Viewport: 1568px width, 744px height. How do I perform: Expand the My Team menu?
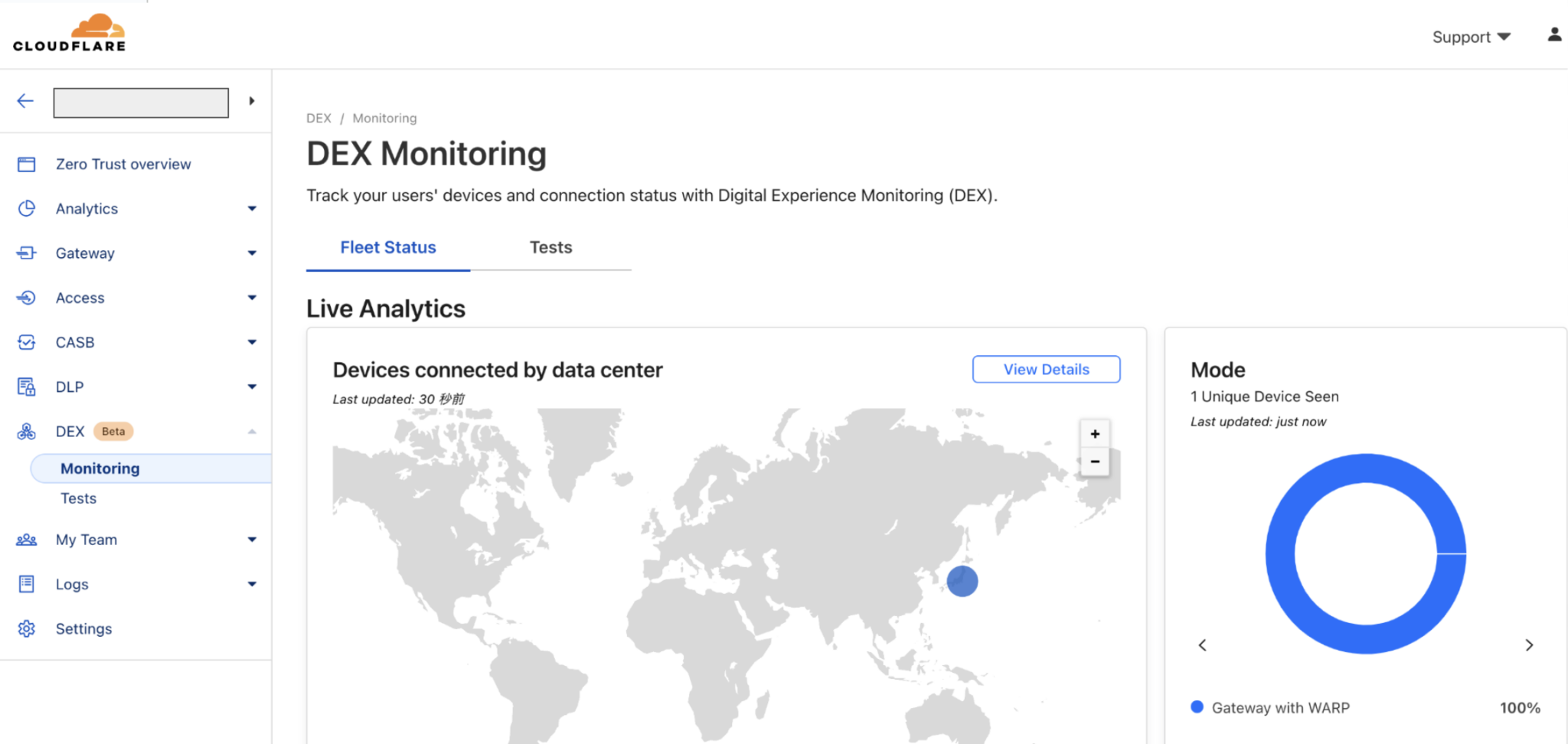click(251, 539)
